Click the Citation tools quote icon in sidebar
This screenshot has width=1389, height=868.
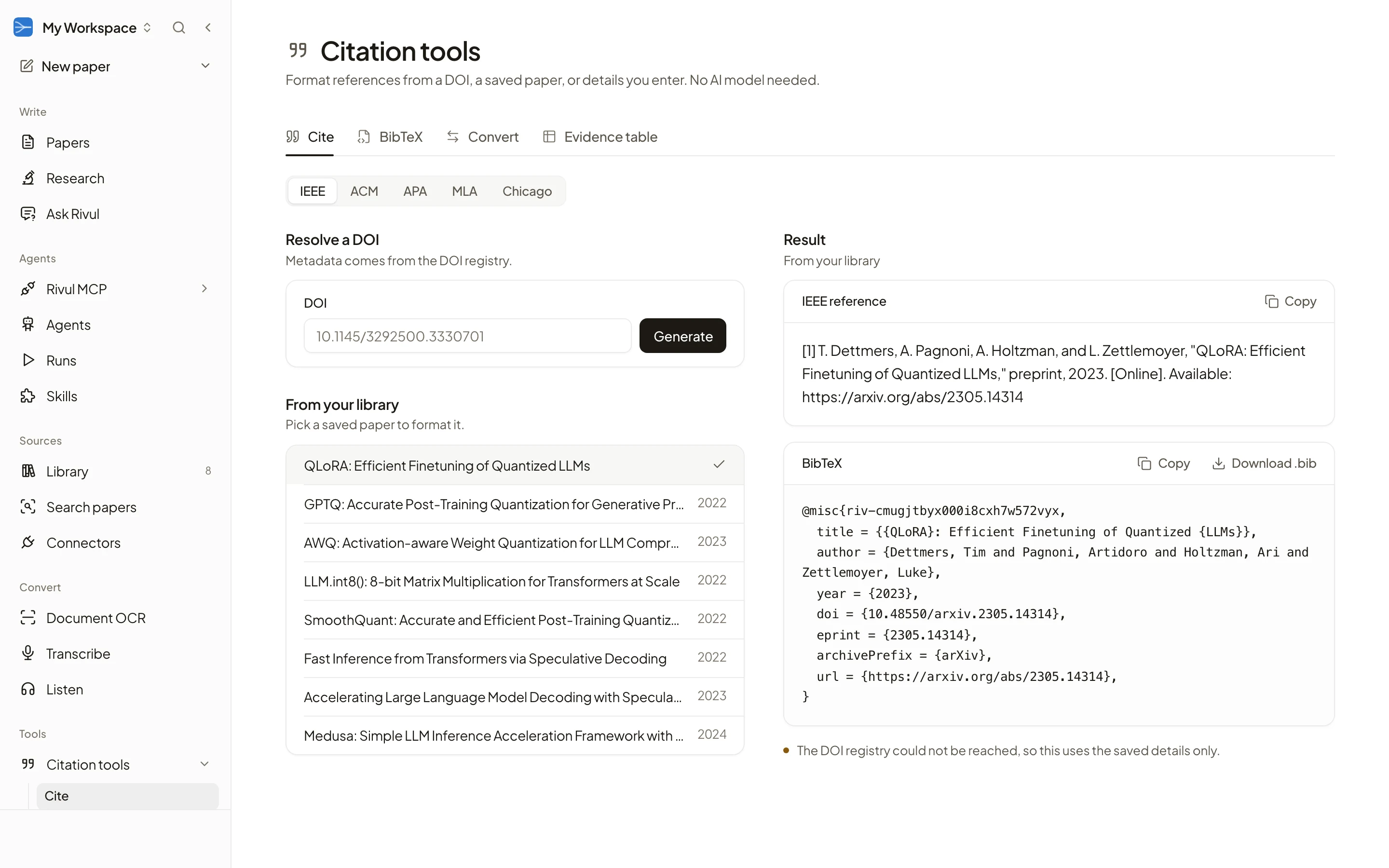(x=27, y=763)
